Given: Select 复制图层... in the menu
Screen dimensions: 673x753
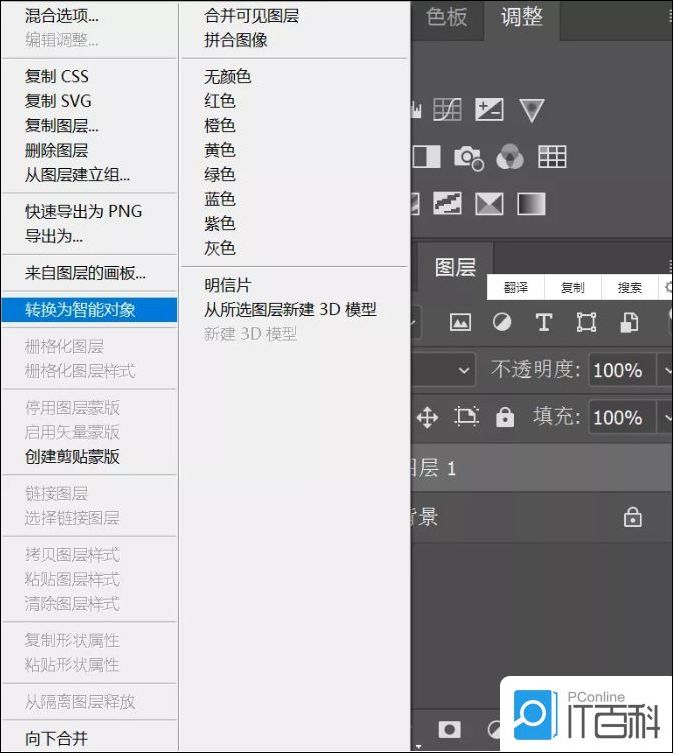Looking at the screenshot, I should click(61, 126).
